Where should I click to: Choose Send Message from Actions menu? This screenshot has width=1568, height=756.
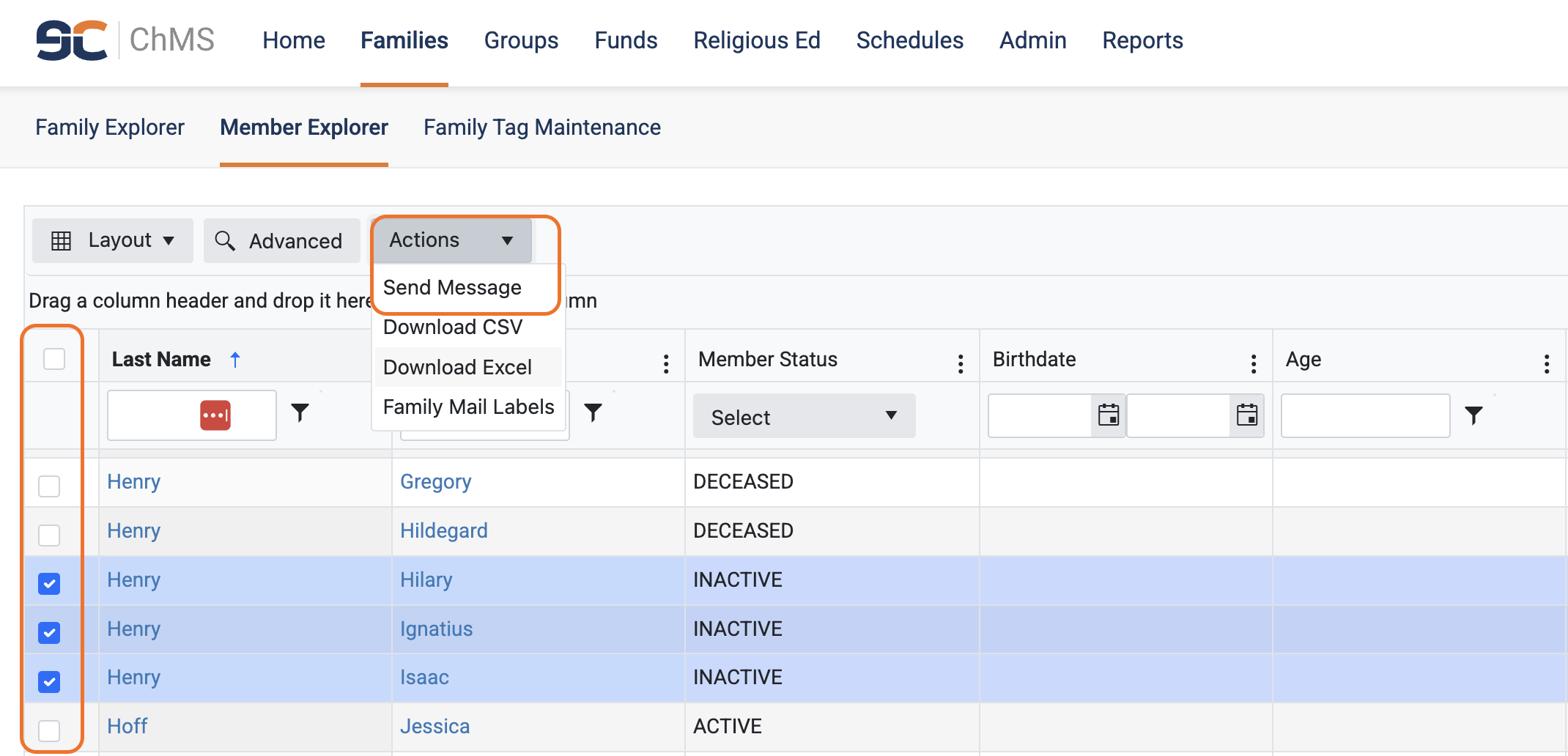[x=452, y=288]
